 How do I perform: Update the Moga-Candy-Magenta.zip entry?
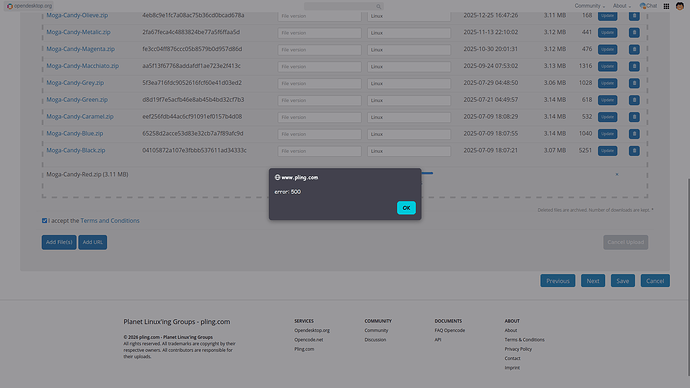[x=607, y=49]
